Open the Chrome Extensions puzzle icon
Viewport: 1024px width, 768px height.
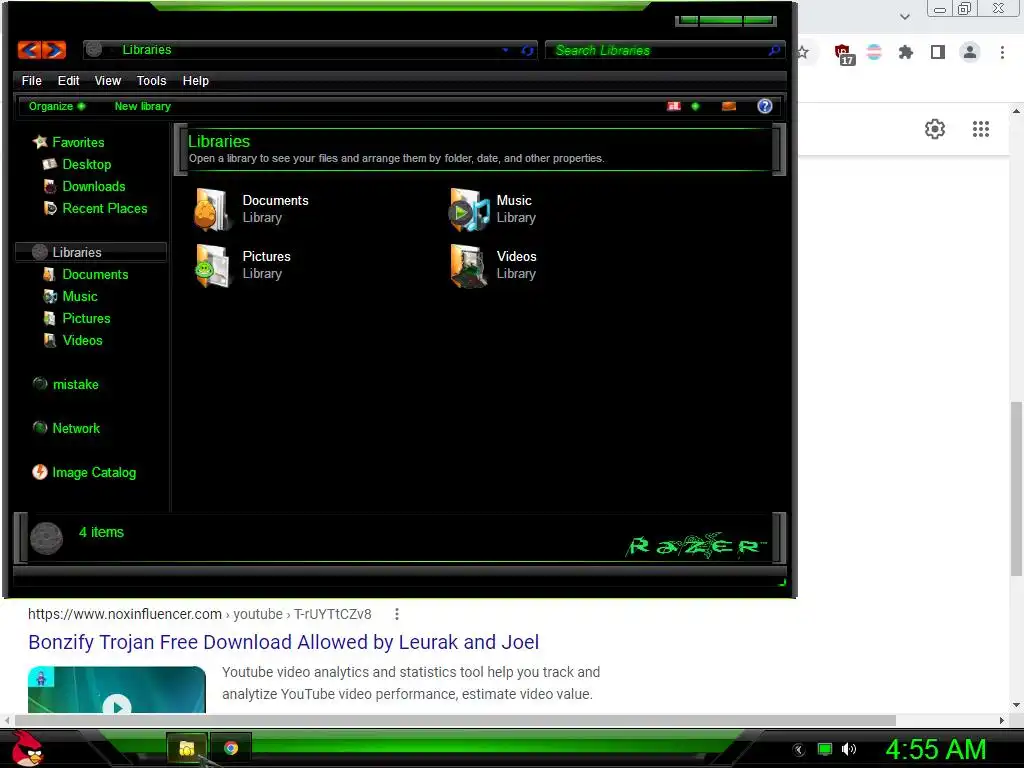coord(905,52)
